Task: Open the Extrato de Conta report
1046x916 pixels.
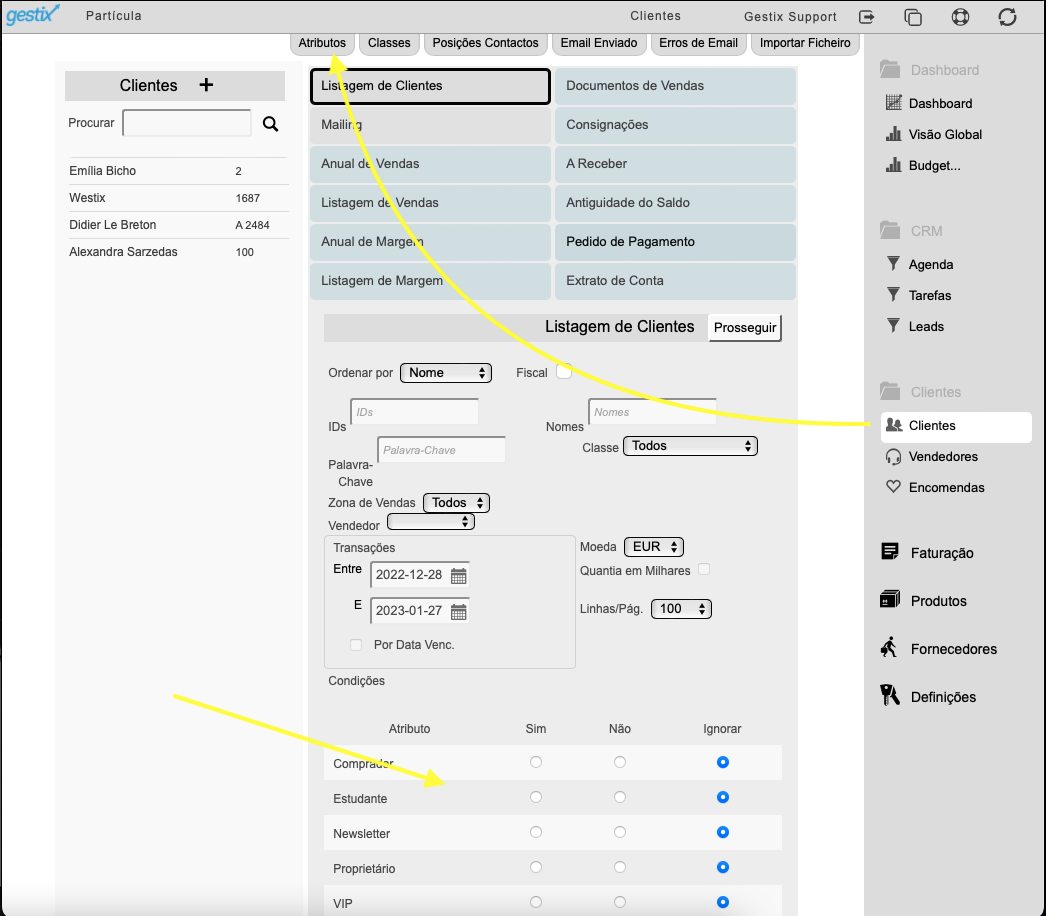Action: (x=675, y=281)
